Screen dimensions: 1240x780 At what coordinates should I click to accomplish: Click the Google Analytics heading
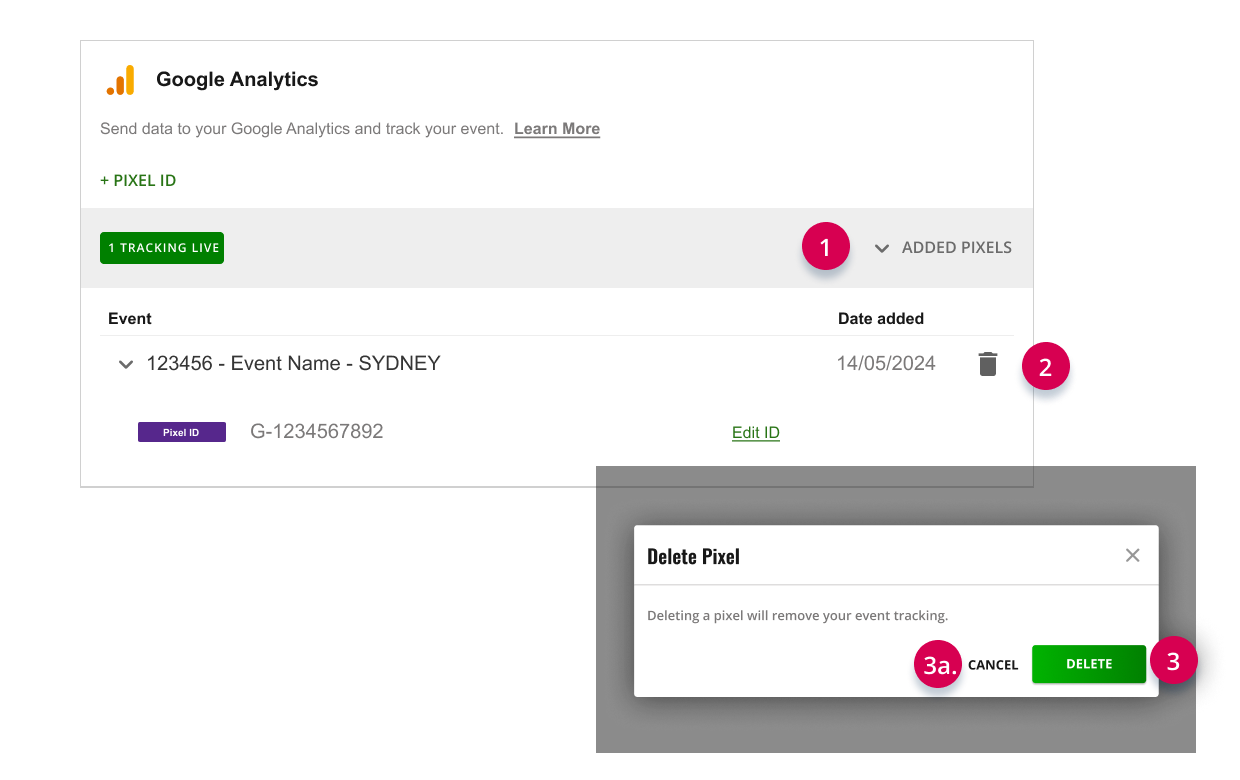coord(237,80)
